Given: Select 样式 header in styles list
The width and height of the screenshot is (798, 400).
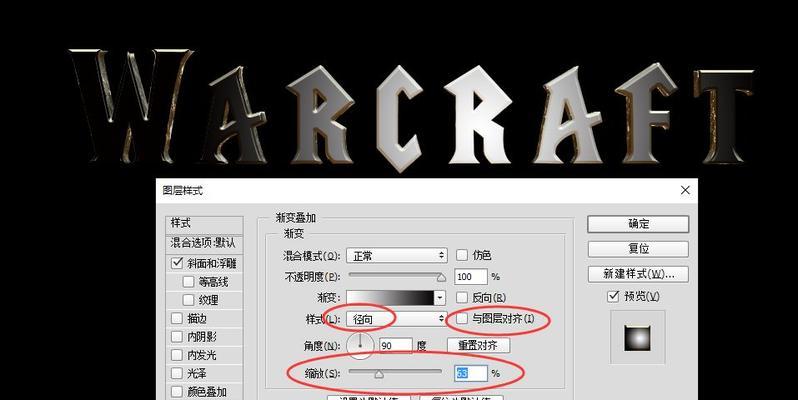Looking at the screenshot, I should point(204,223).
